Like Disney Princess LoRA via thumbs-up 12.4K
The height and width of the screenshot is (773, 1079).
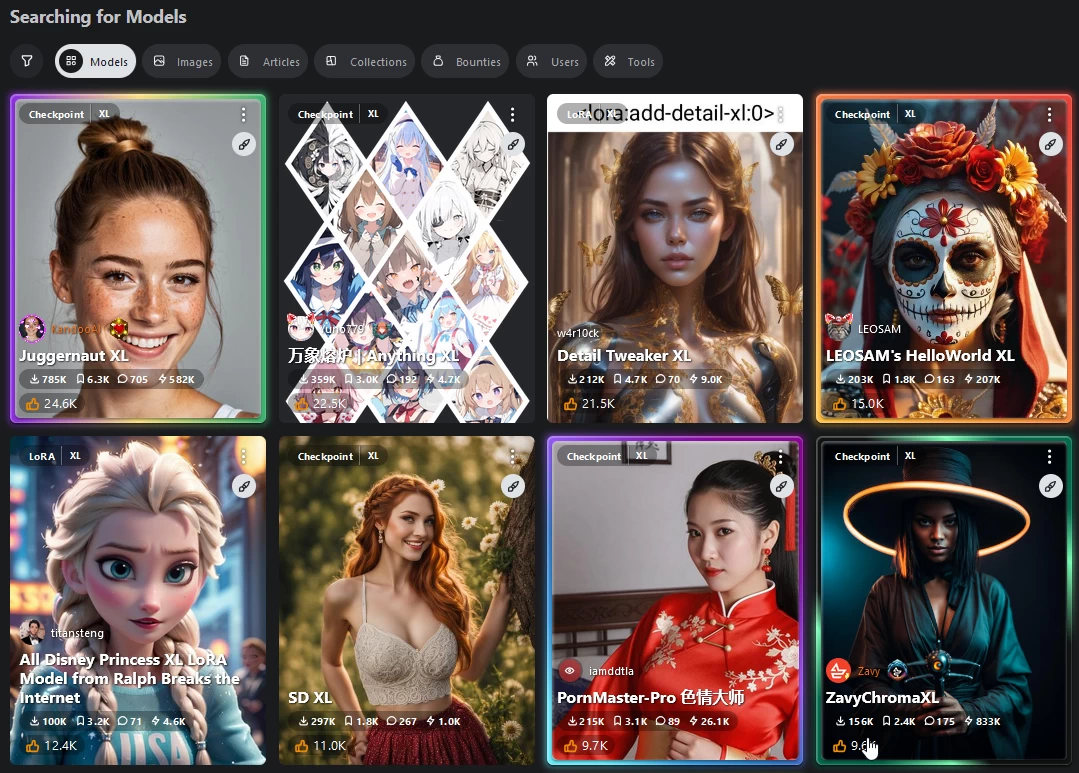[x=52, y=745]
